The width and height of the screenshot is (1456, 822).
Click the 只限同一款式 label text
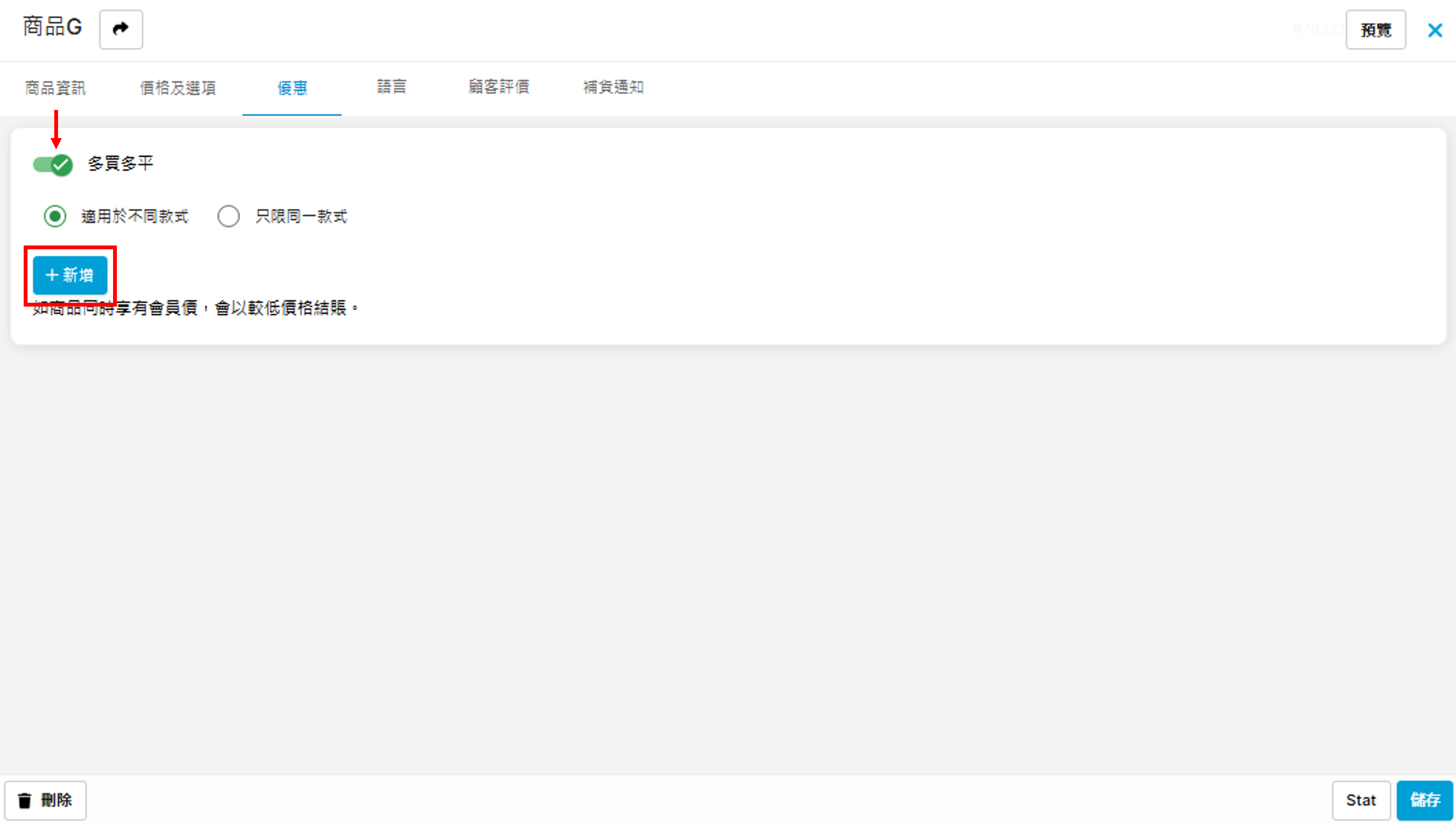(301, 216)
